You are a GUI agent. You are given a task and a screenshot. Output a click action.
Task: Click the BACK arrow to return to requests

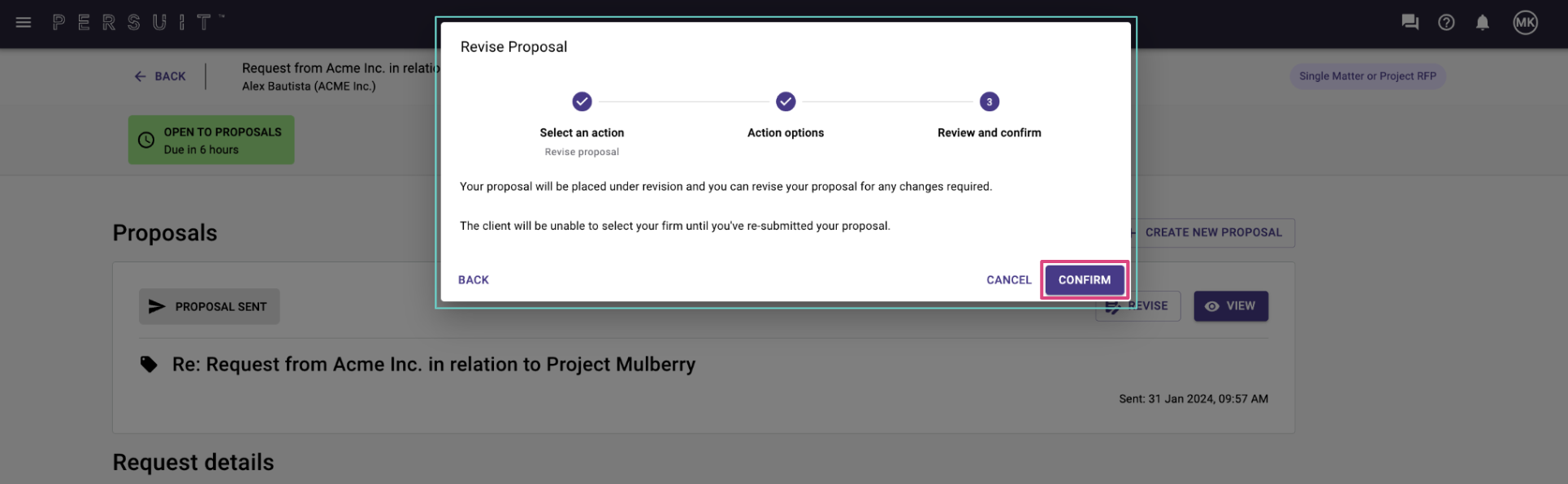[159, 76]
